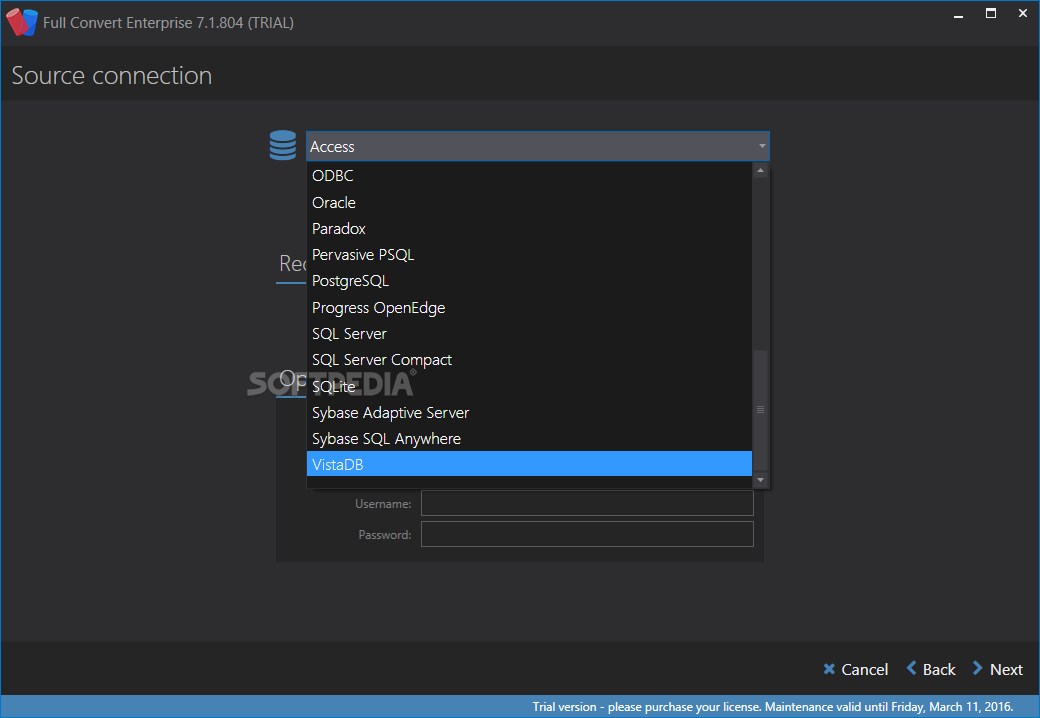This screenshot has height=718, width=1040.
Task: Select Sybase SQL Anywhere
Action: point(529,439)
